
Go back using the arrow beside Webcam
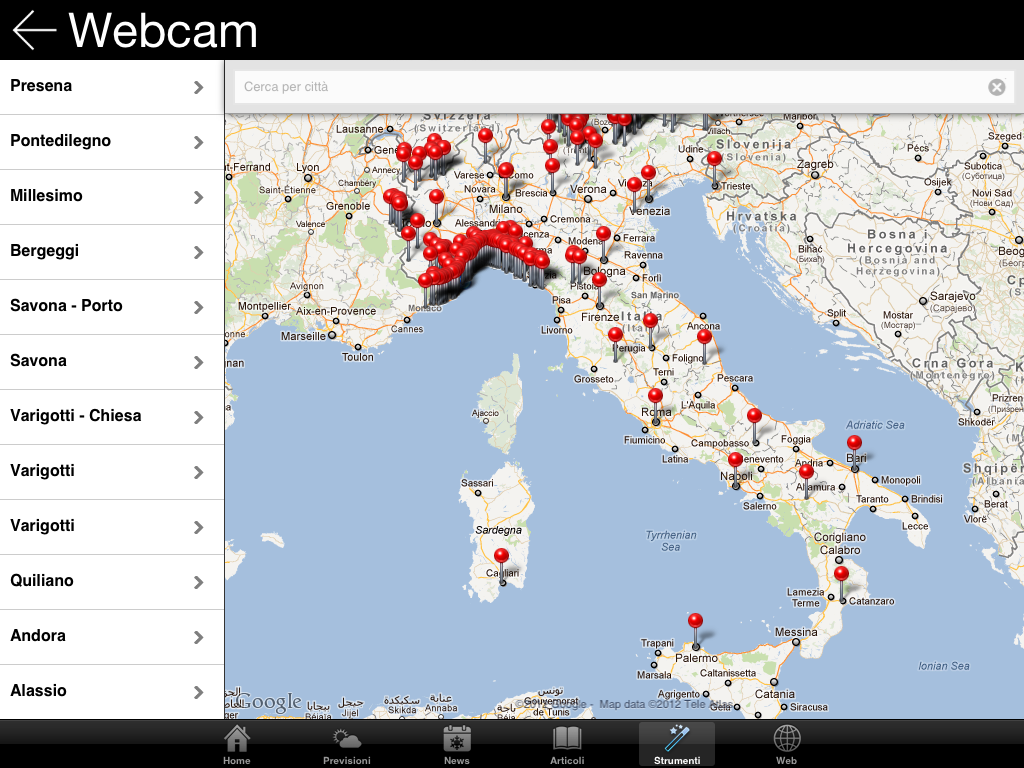[x=34, y=30]
